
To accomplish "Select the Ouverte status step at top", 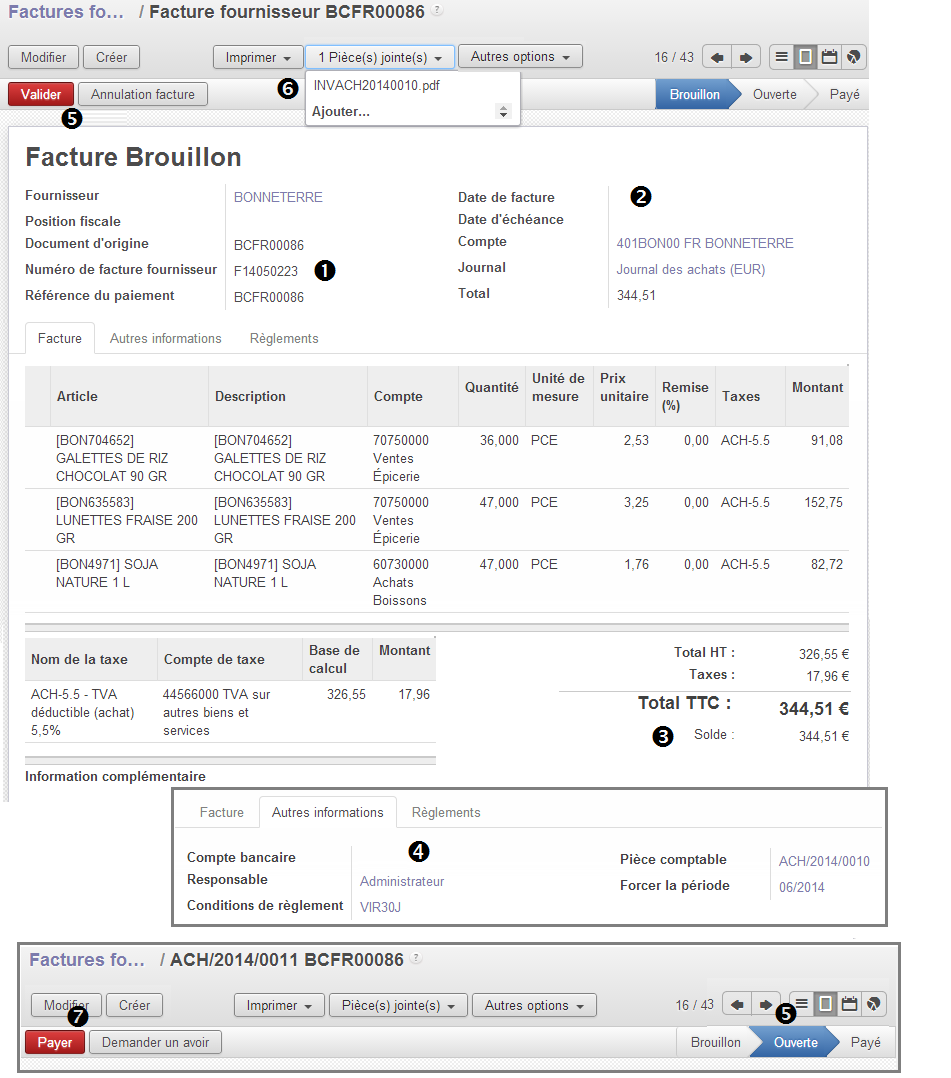I will pos(774,94).
